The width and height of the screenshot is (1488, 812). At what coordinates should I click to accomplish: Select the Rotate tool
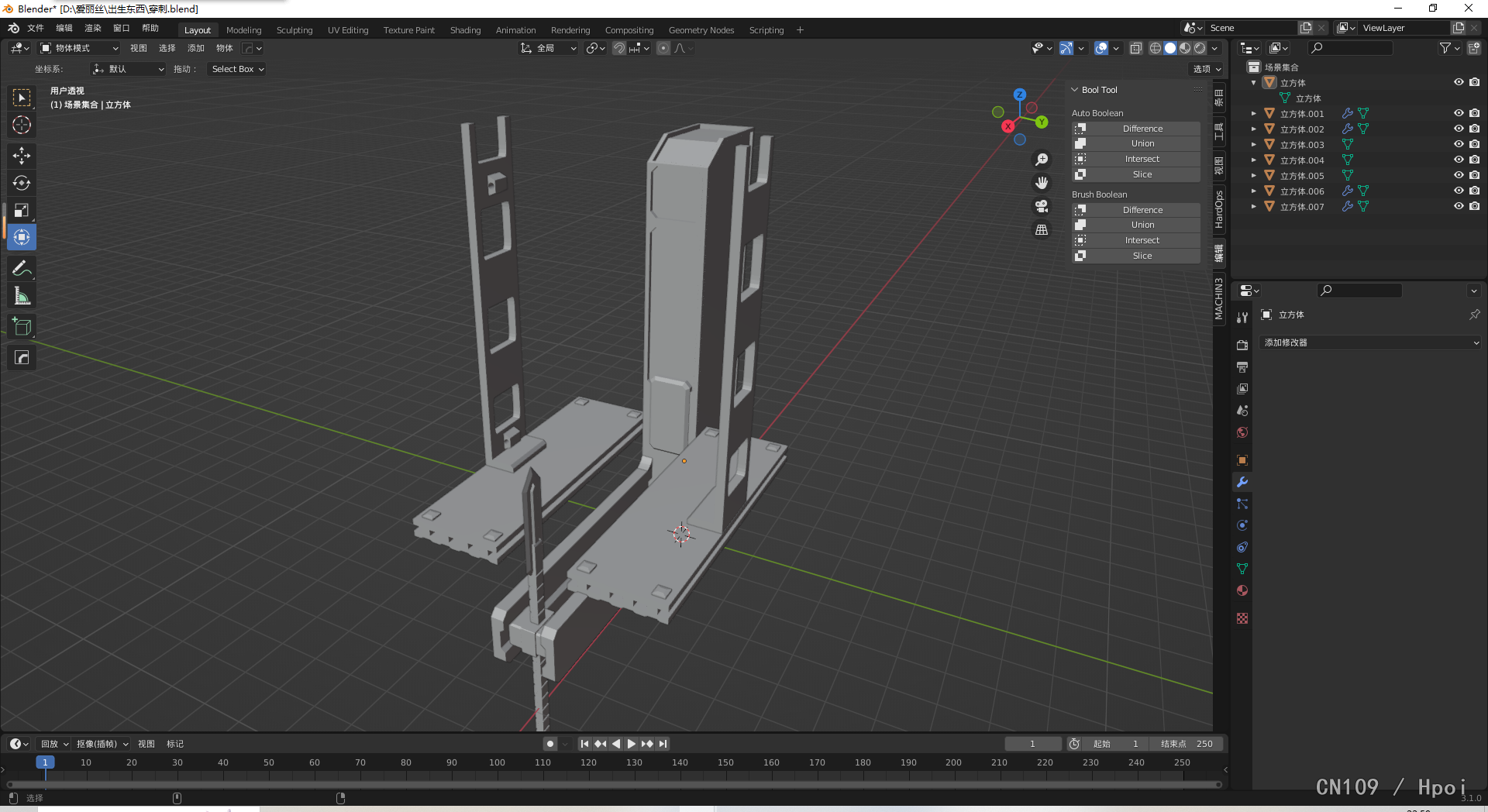[22, 183]
